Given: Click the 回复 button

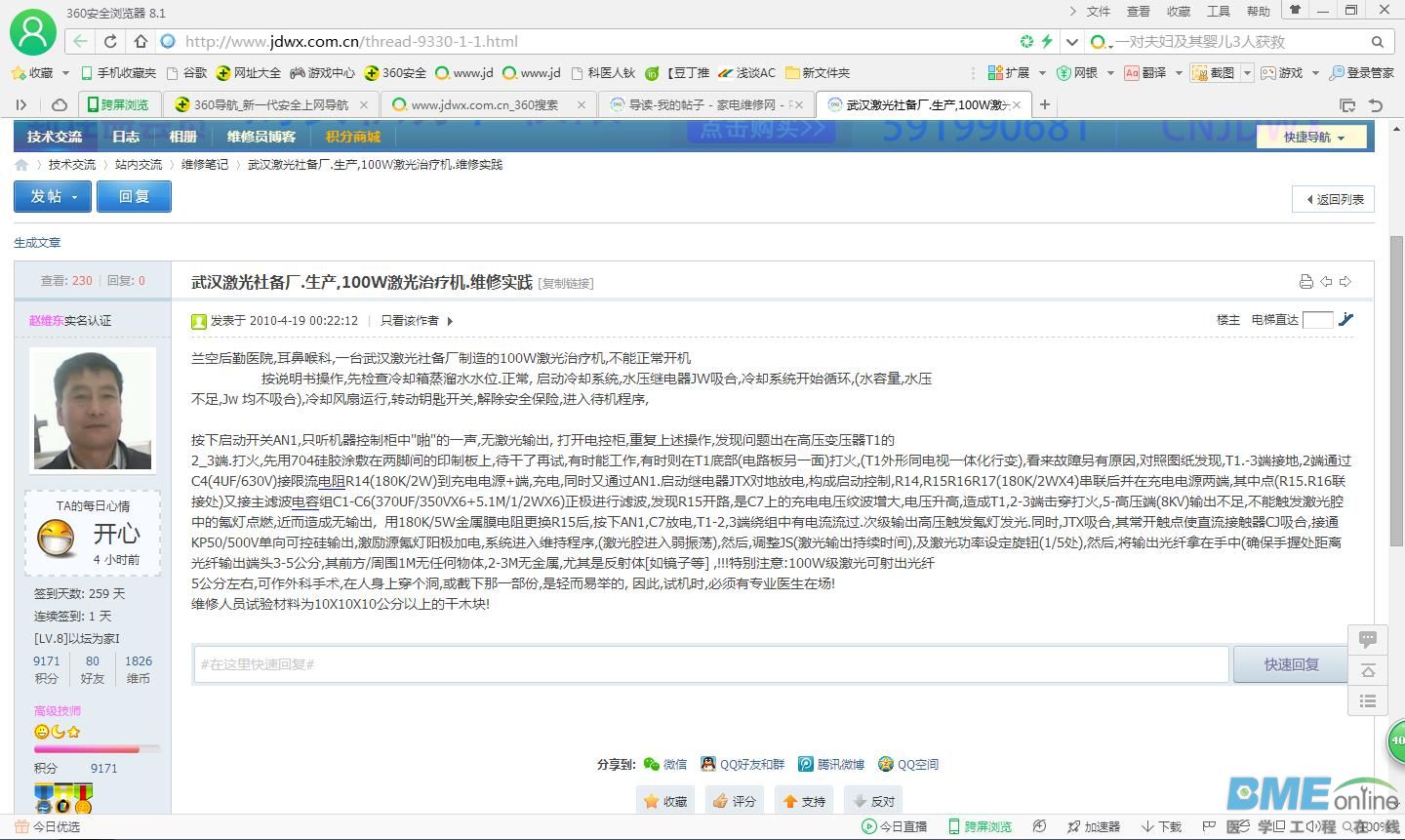Looking at the screenshot, I should coord(135,197).
